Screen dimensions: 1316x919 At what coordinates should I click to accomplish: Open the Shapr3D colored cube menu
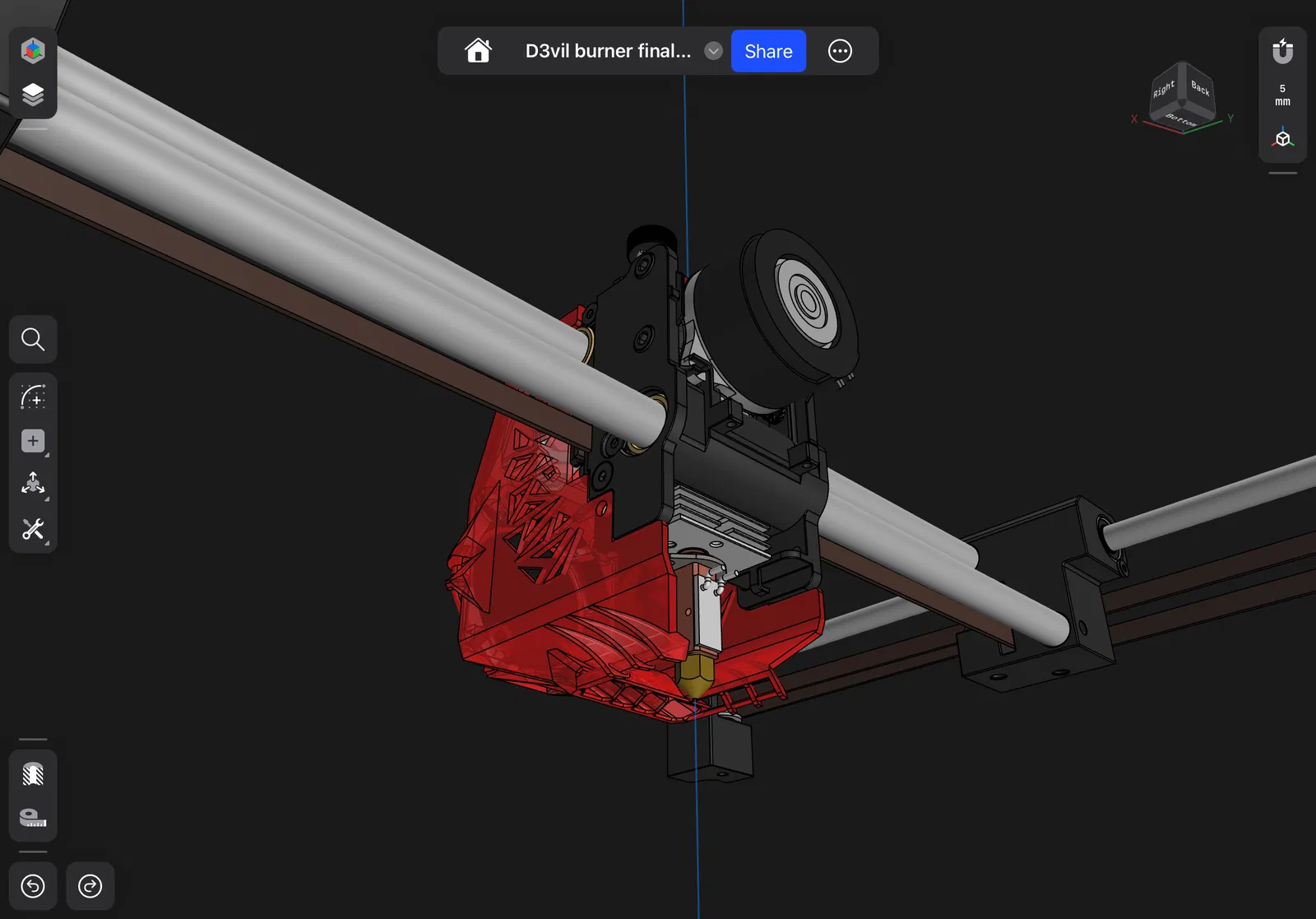(x=33, y=51)
